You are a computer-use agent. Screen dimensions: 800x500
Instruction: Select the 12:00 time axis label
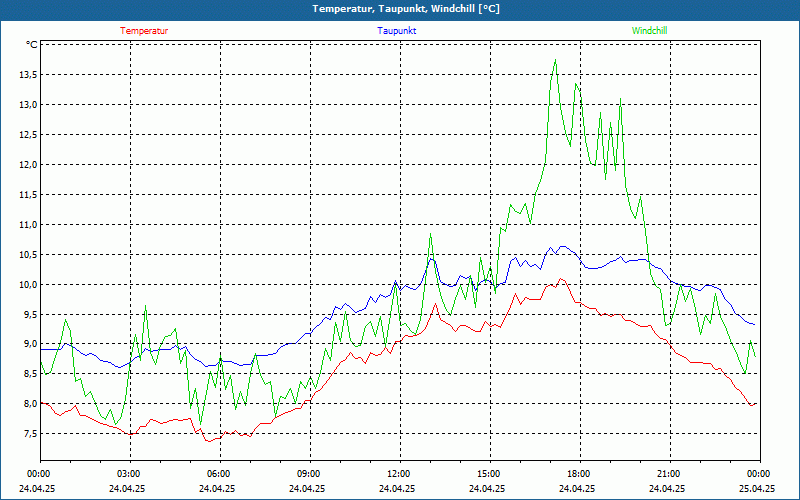click(398, 474)
